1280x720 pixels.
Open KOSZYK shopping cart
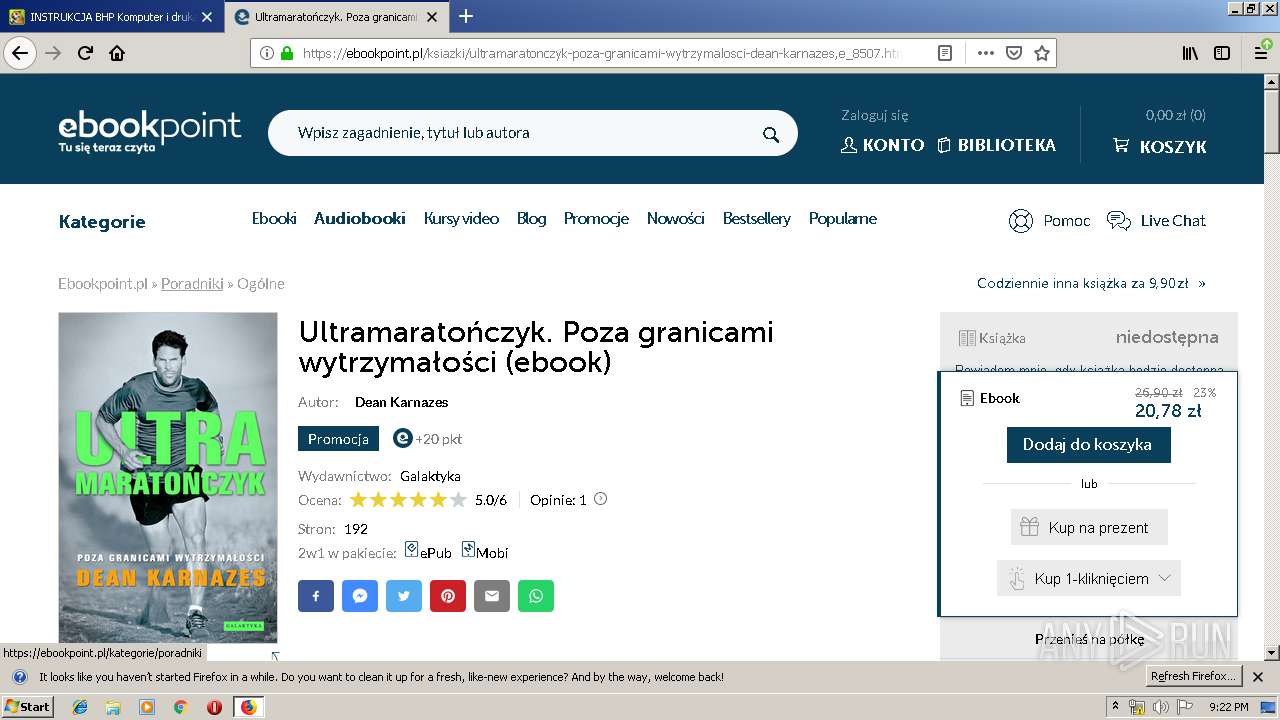point(1160,146)
